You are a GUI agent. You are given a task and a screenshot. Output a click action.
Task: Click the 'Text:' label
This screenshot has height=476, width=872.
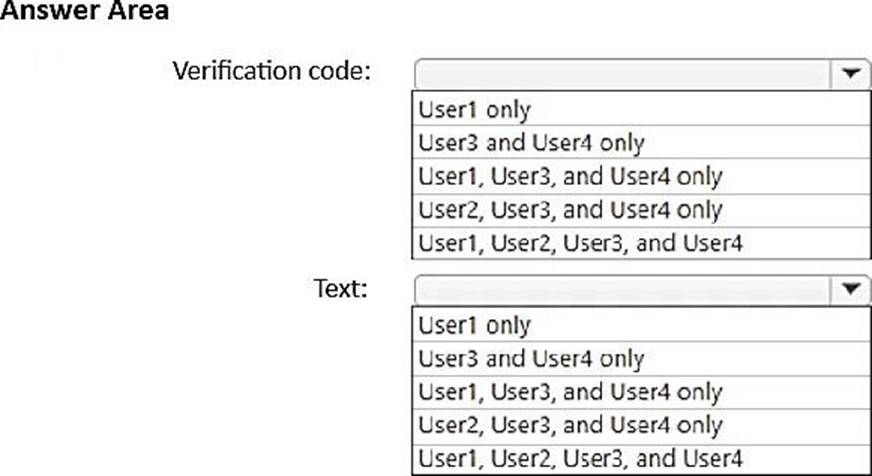(x=341, y=288)
